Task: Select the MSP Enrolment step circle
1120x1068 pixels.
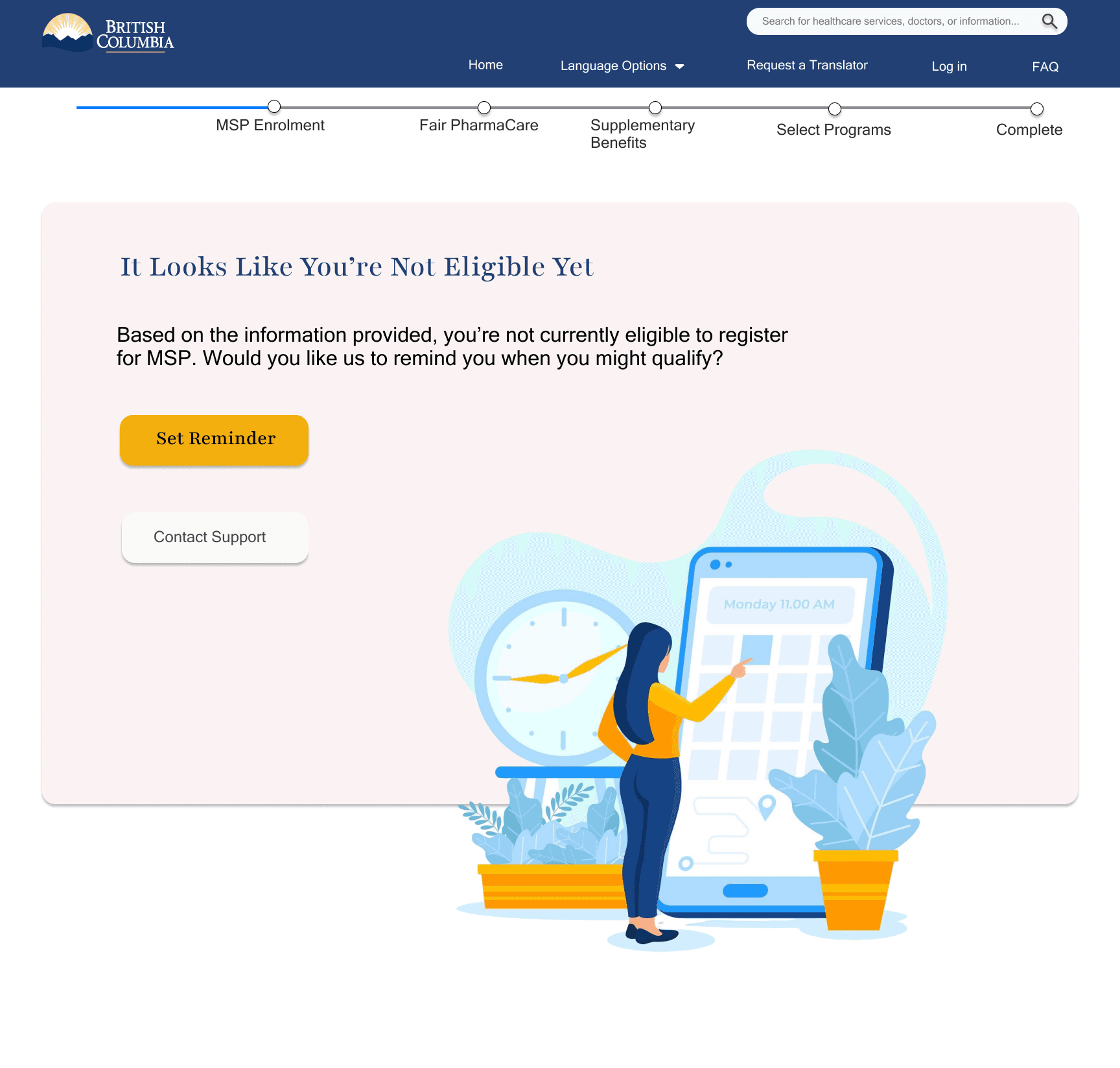Action: click(x=274, y=106)
